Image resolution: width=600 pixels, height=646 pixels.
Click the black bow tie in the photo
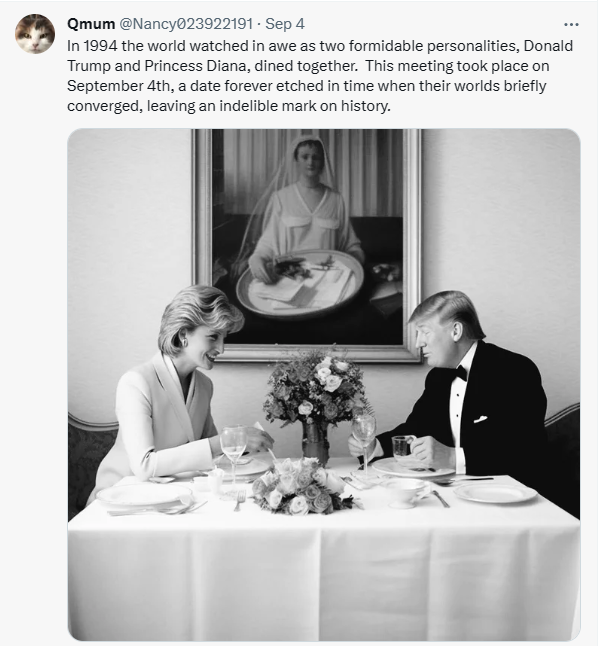coord(458,373)
